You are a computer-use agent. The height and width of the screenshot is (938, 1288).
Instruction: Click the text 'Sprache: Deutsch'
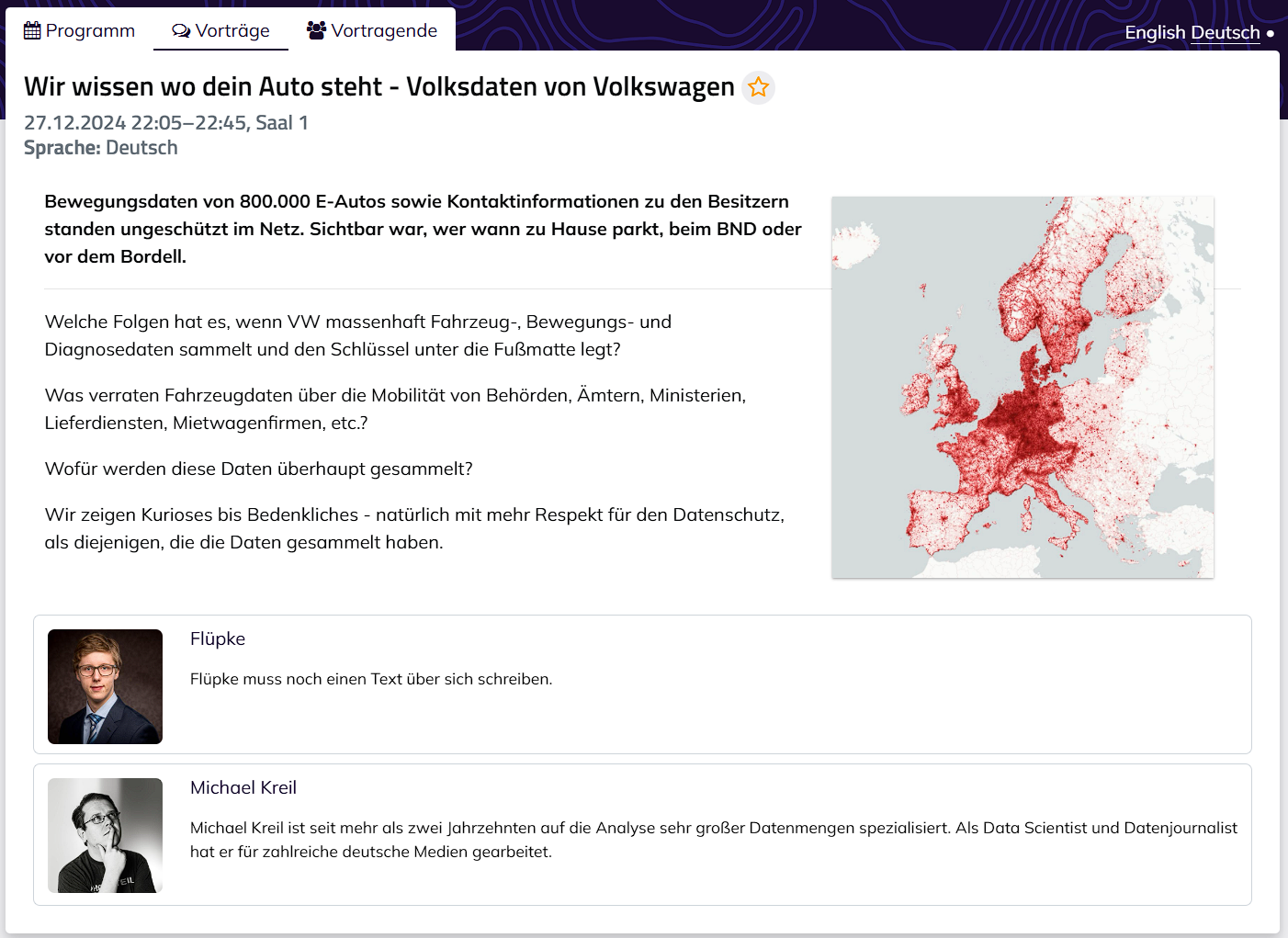pos(101,148)
